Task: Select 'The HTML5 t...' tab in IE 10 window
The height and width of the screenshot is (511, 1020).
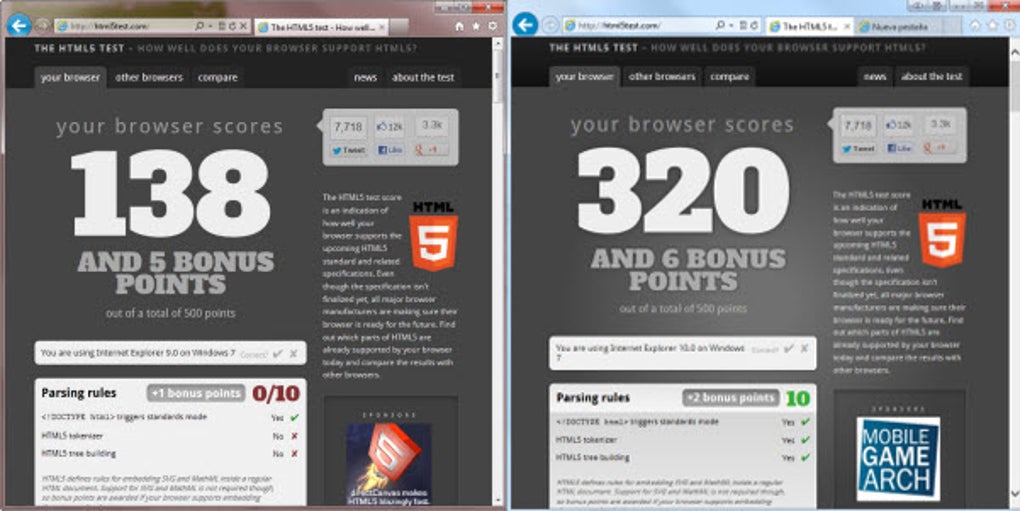Action: tap(810, 26)
